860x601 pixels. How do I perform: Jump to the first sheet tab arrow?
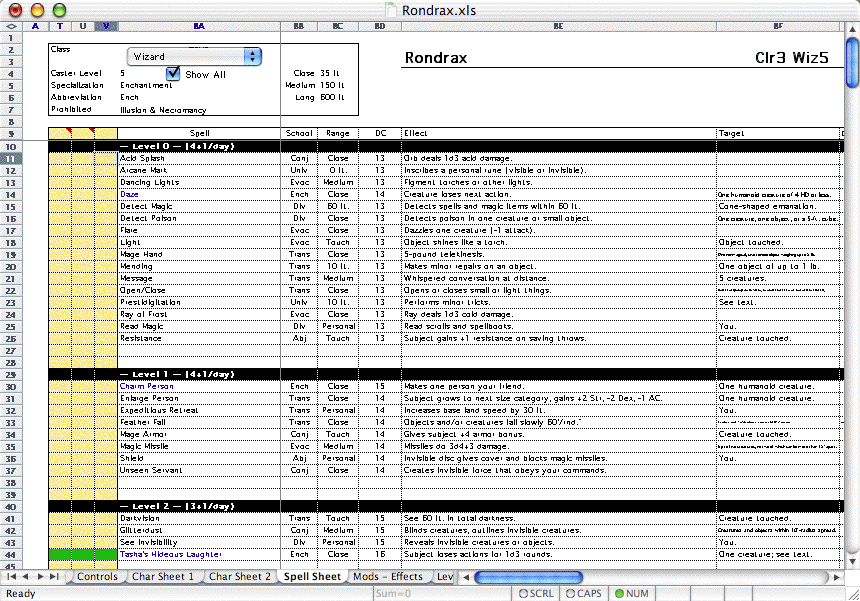[11, 577]
